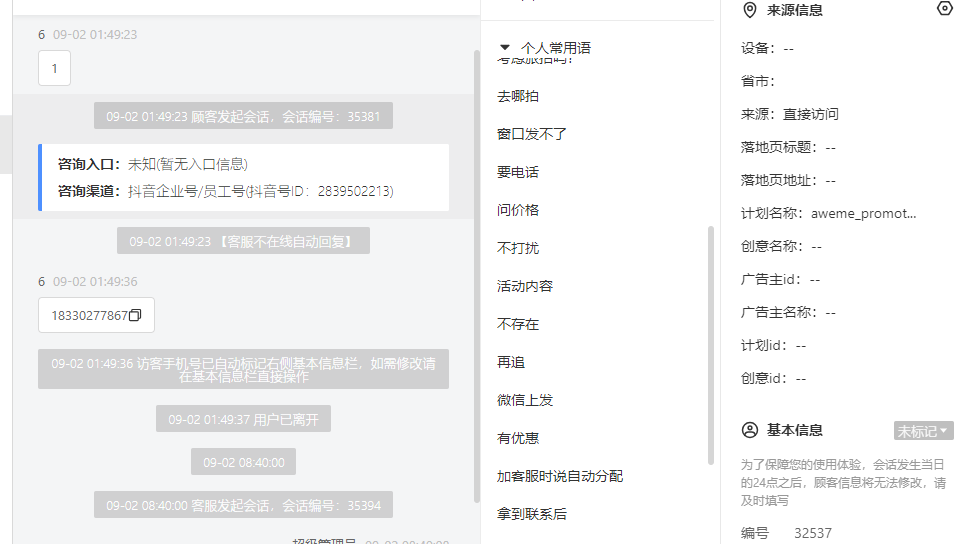Image resolution: width=969 pixels, height=544 pixels.
Task: Click the location pin icon next to 来源信息
Action: tap(750, 10)
